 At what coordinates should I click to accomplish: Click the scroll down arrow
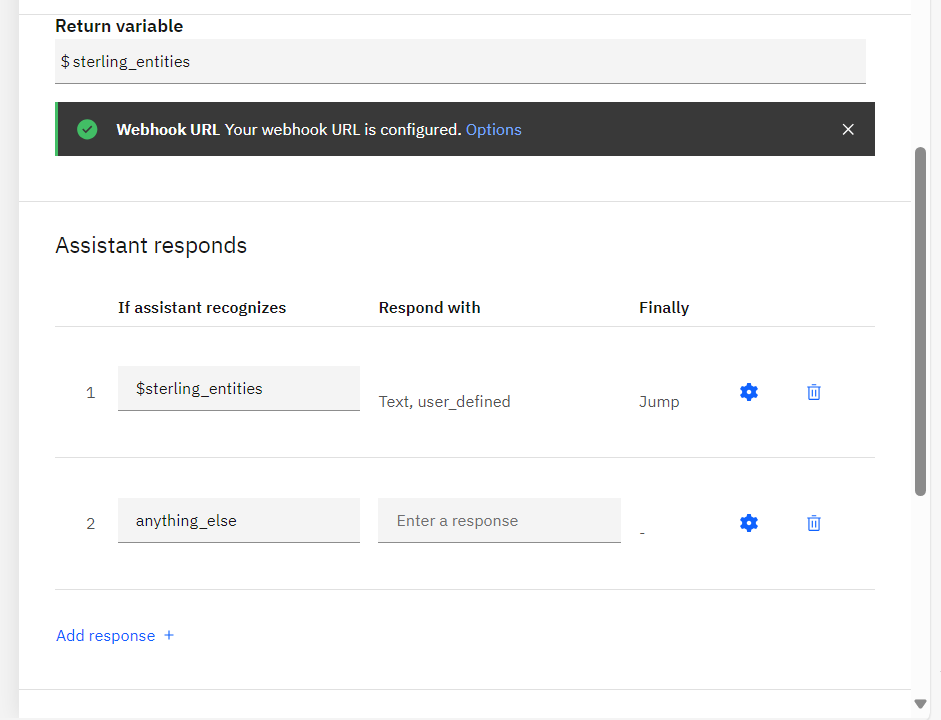[920, 704]
